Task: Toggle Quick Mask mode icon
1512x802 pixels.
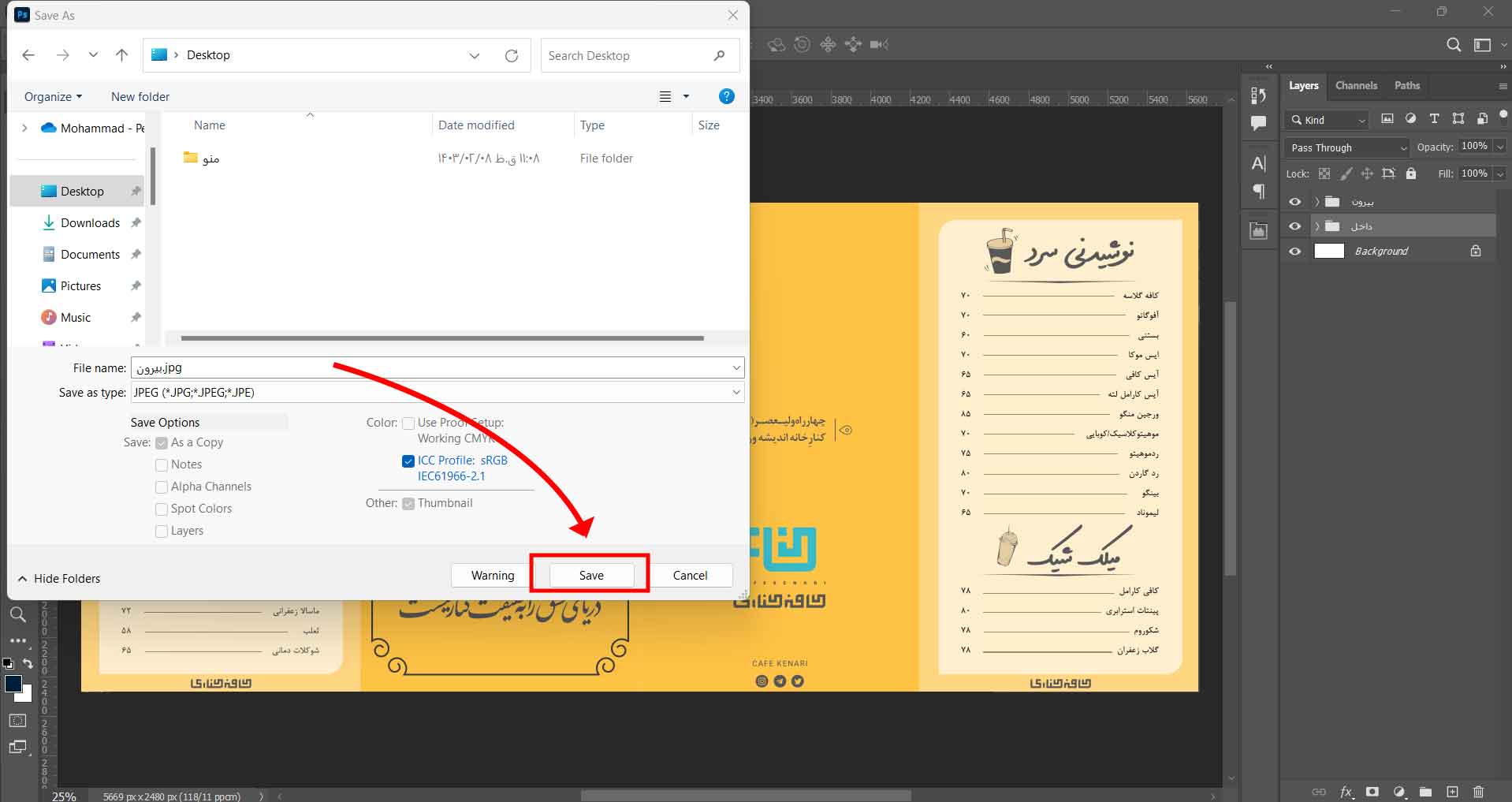Action: (x=17, y=720)
